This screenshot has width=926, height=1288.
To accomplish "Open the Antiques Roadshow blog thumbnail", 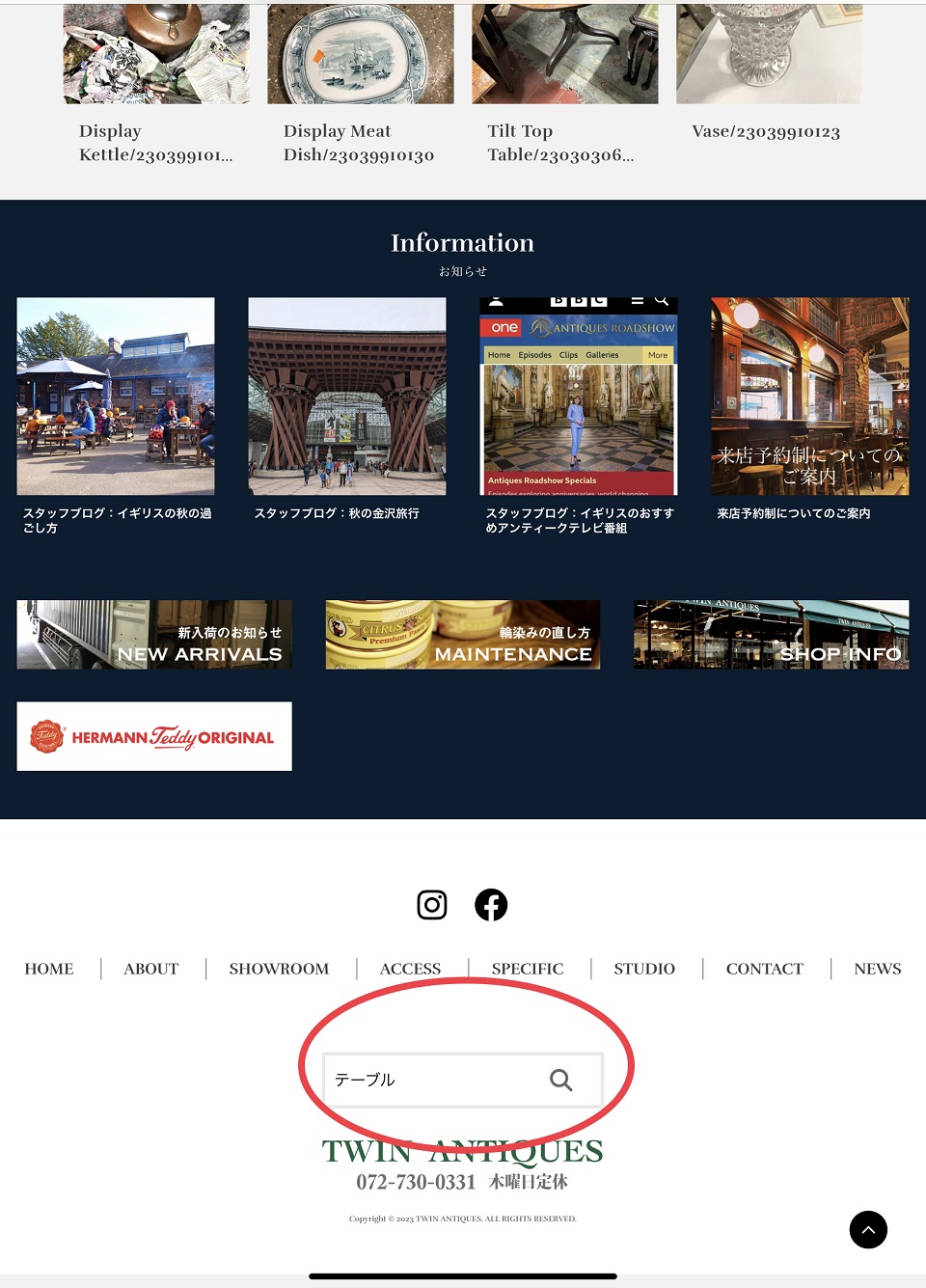I will pyautogui.click(x=579, y=397).
